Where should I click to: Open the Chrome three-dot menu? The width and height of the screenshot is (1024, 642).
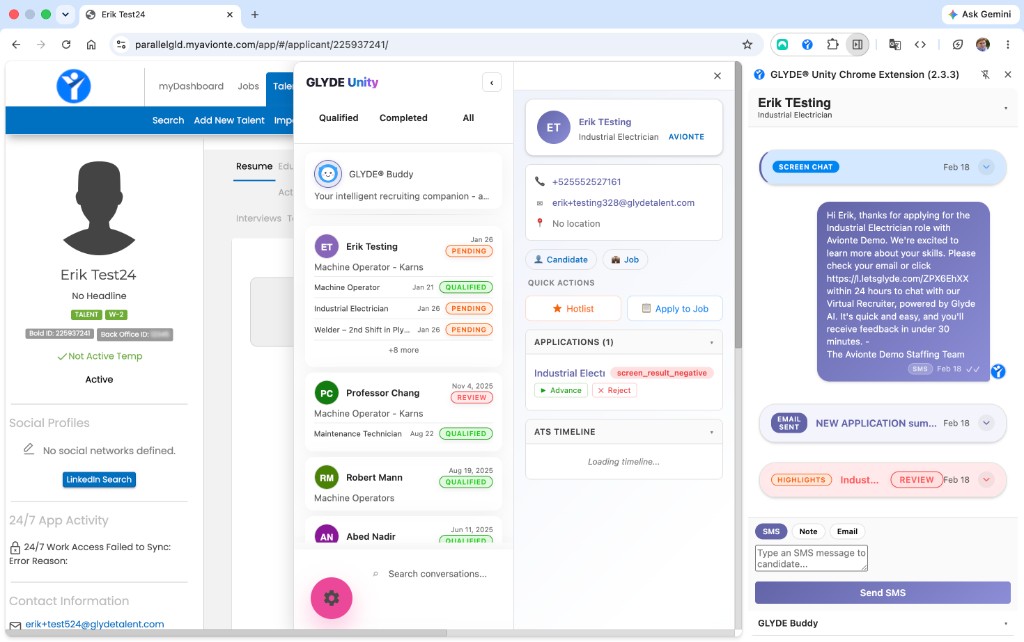(1008, 44)
